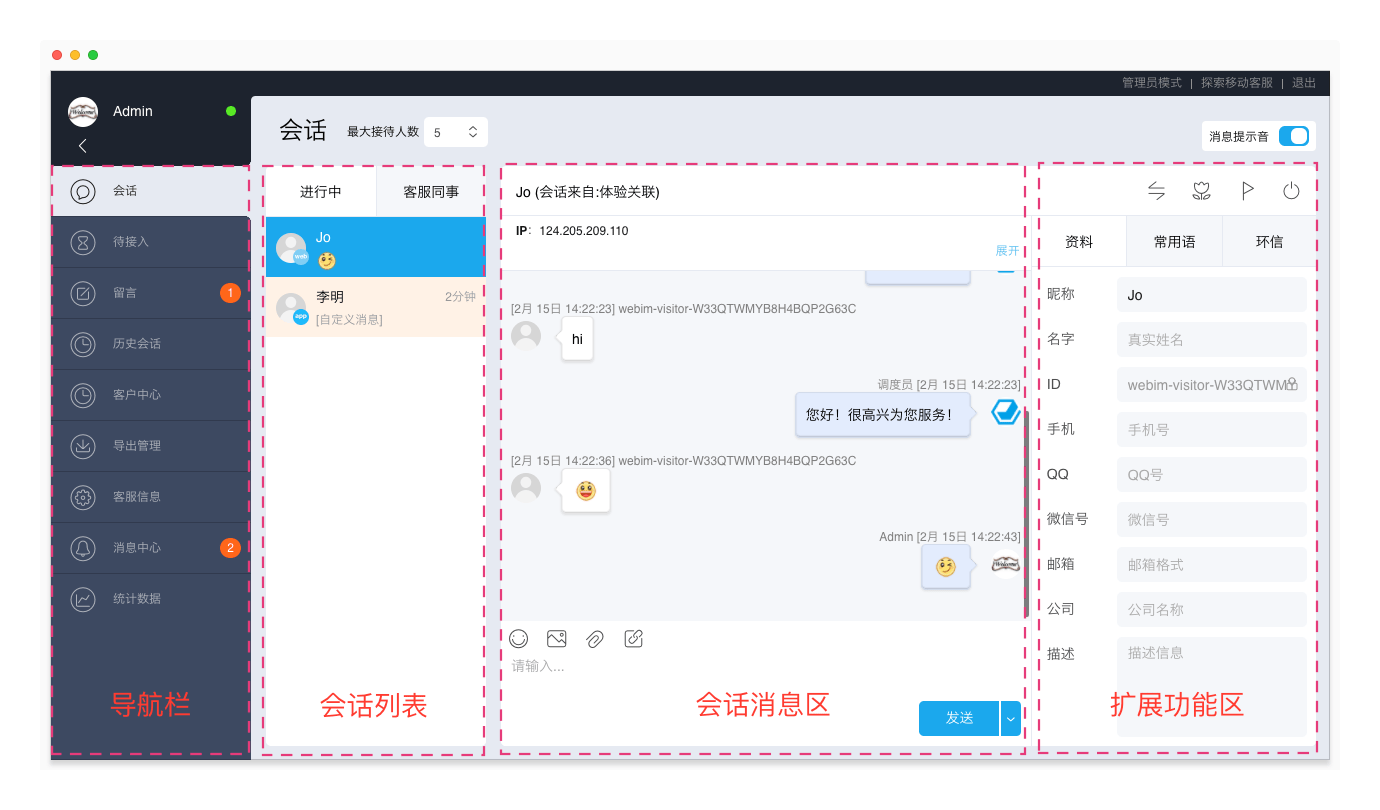Open the 发送 button dropdown arrow
This screenshot has height=810, width=1380.
(x=1011, y=718)
